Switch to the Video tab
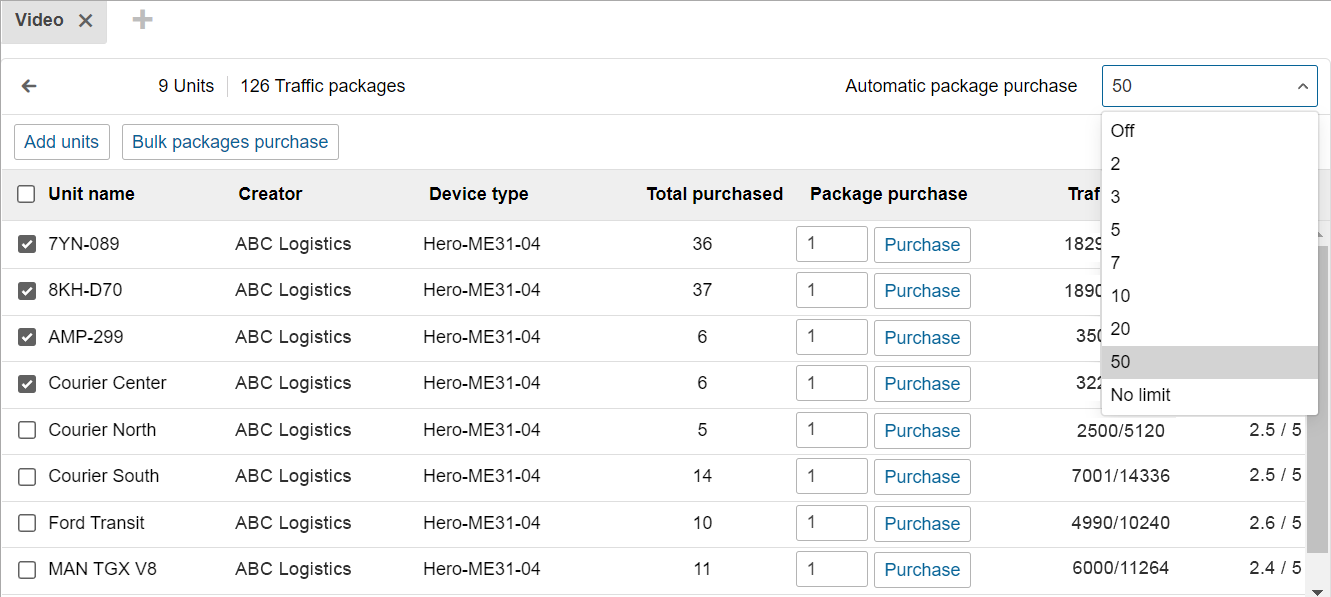This screenshot has height=597, width=1331. point(40,19)
